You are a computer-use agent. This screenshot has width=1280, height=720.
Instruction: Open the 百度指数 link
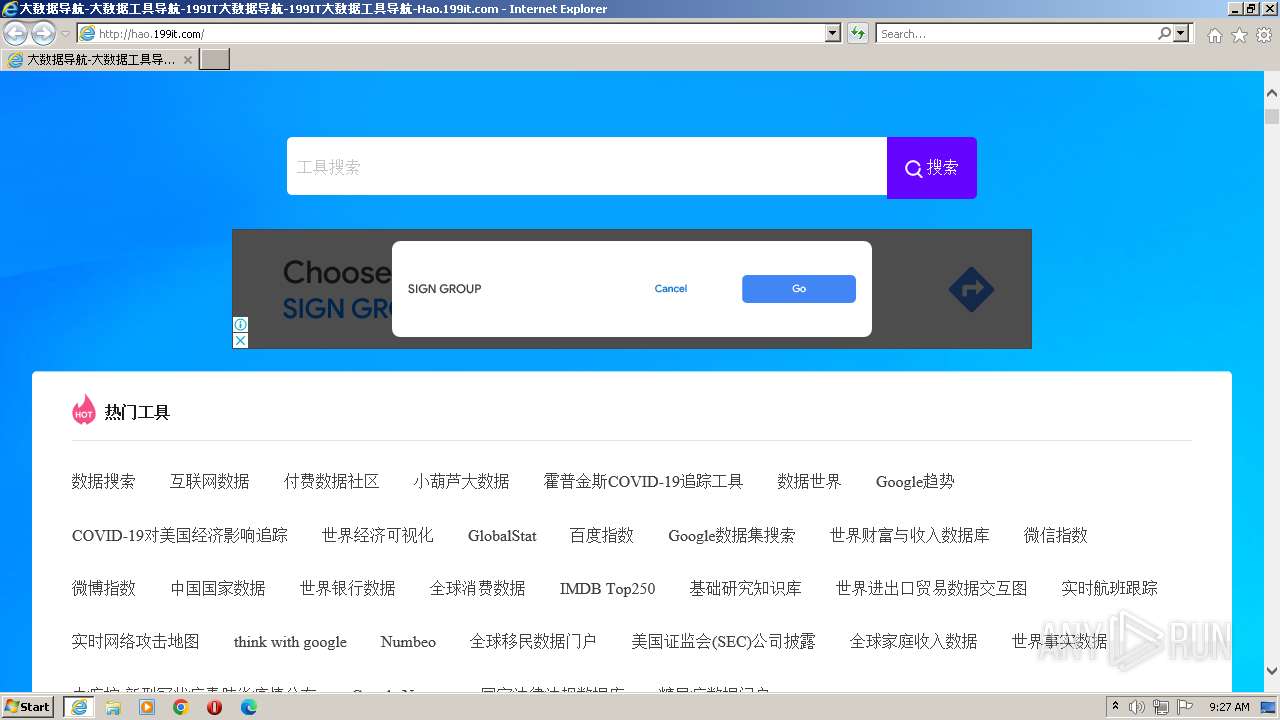point(602,535)
